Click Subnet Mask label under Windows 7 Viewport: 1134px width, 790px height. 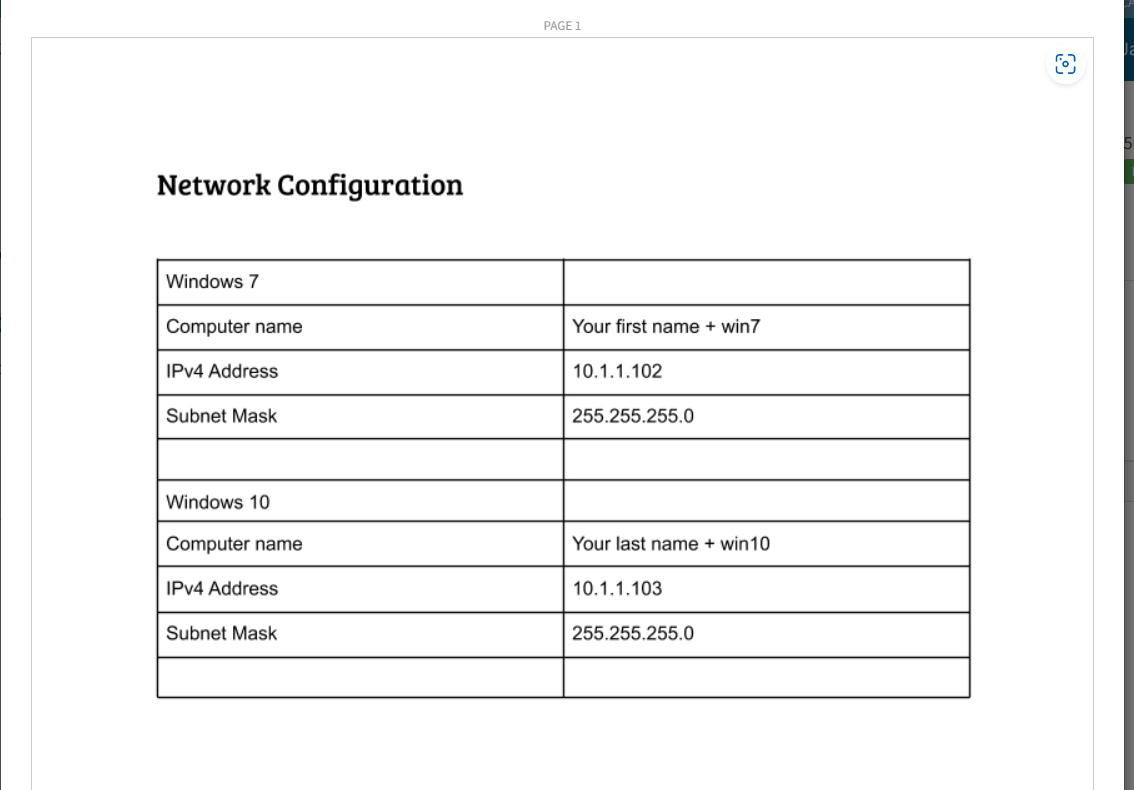click(221, 416)
